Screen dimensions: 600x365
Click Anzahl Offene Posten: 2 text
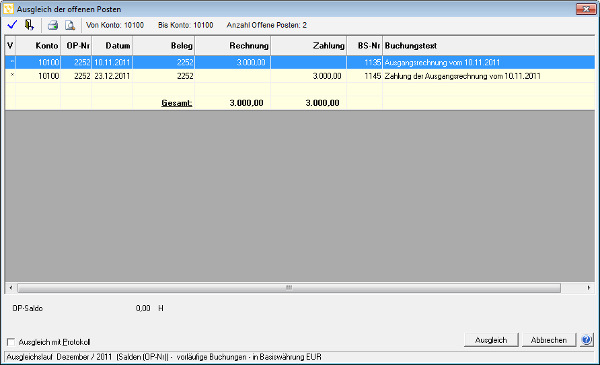click(266, 25)
